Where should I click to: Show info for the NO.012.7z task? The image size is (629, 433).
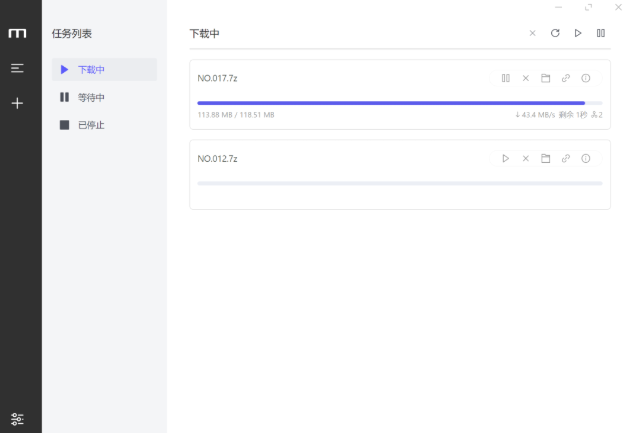click(586, 158)
